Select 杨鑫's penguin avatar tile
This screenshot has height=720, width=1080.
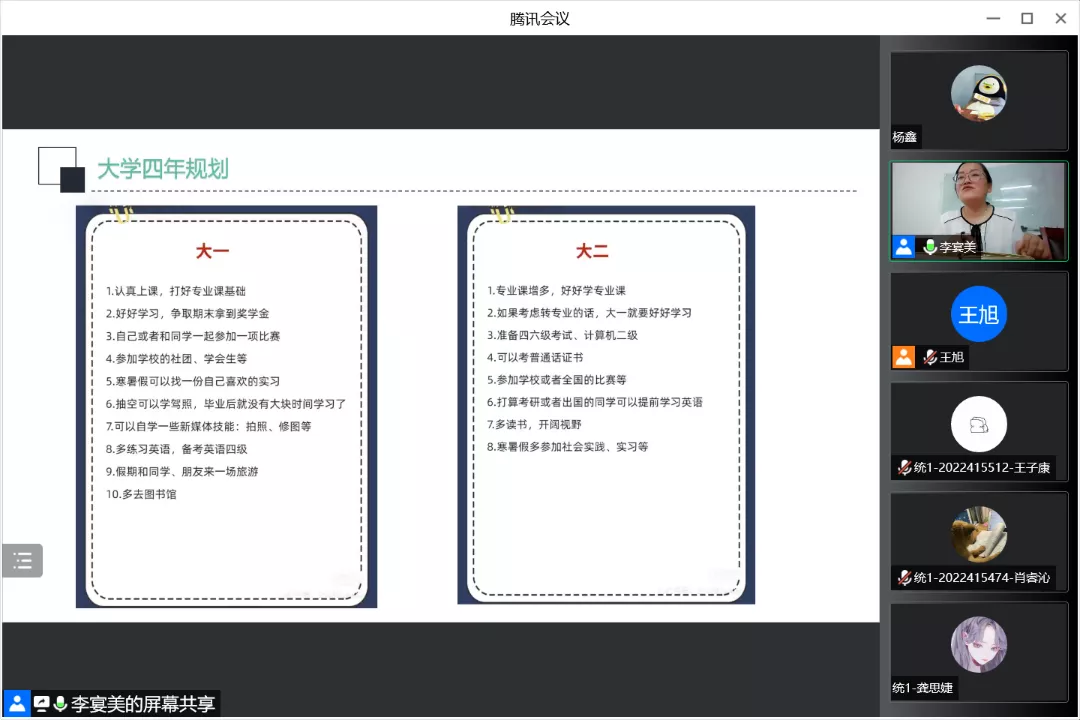978,93
